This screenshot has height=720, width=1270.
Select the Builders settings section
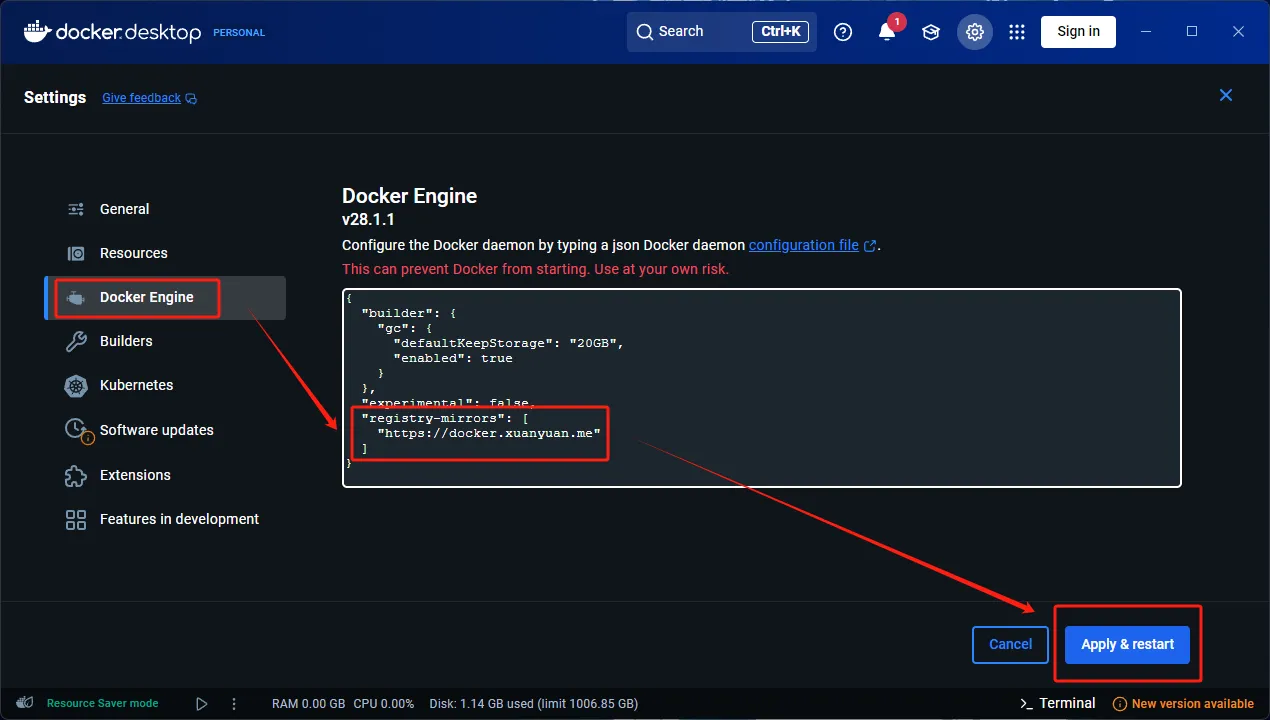[126, 341]
